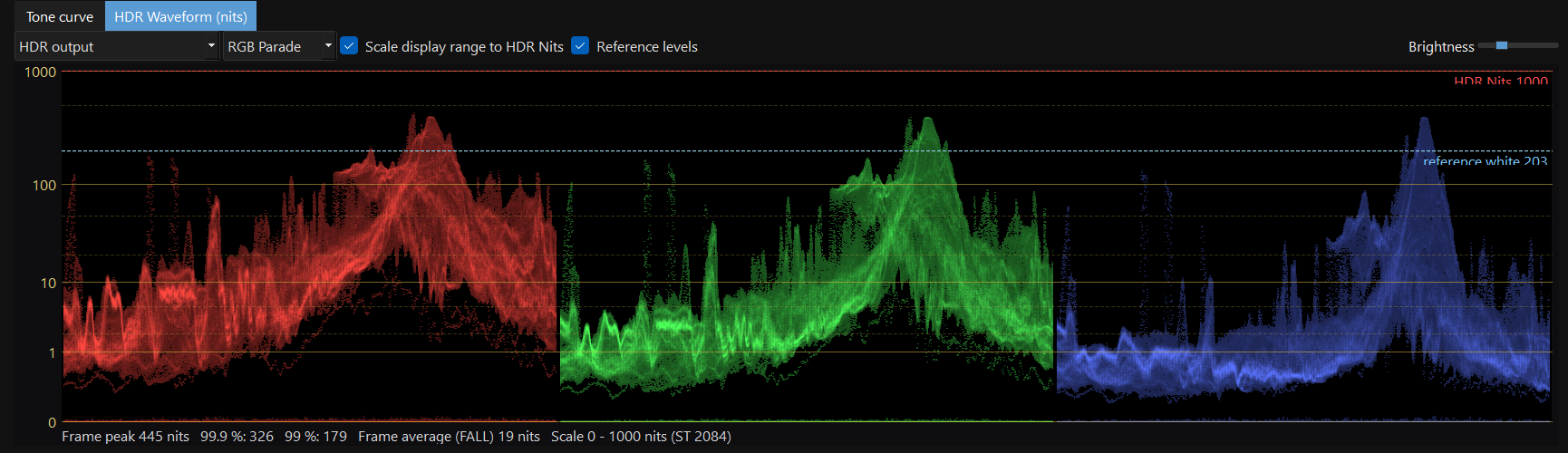Image resolution: width=1568 pixels, height=453 pixels.
Task: Toggle Scale display range to HDR Nits checkbox
Action: (349, 45)
